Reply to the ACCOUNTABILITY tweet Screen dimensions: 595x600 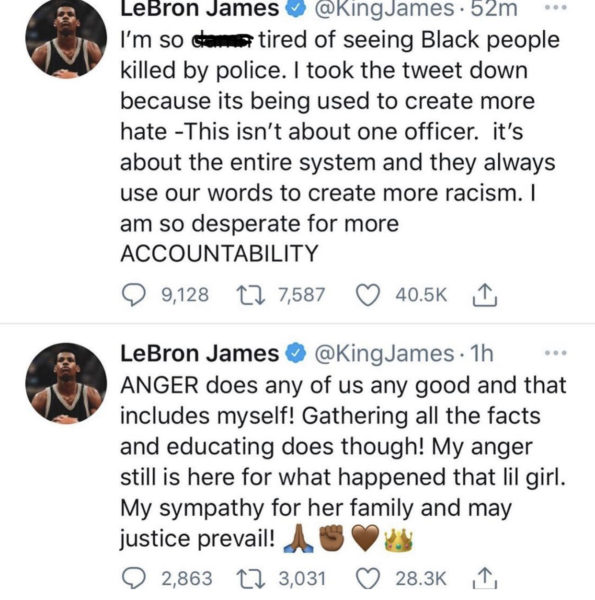point(133,295)
